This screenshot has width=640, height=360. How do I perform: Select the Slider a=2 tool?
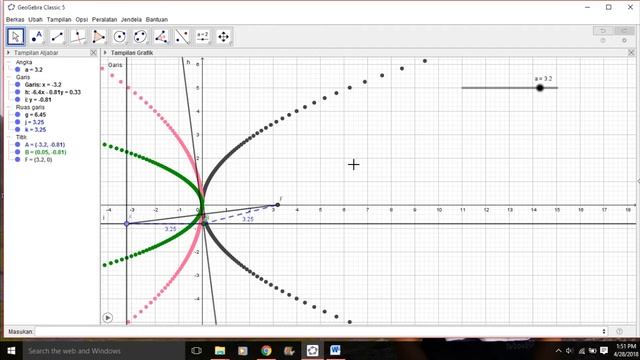pyautogui.click(x=203, y=37)
